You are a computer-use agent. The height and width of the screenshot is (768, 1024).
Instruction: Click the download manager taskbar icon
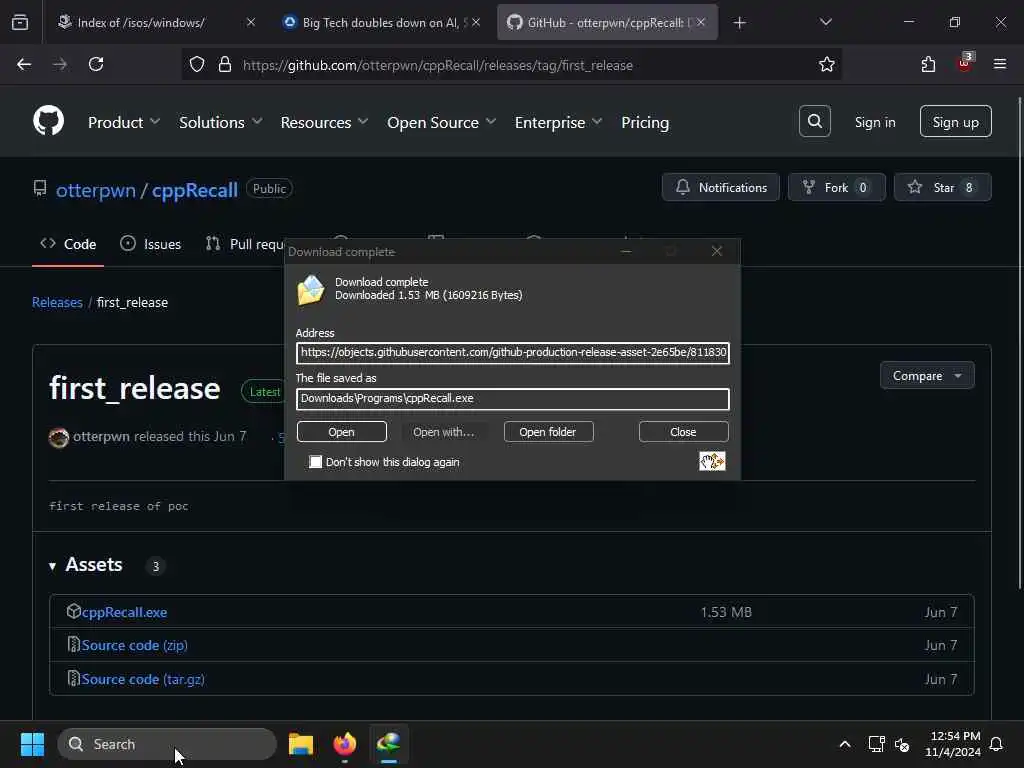(x=389, y=744)
